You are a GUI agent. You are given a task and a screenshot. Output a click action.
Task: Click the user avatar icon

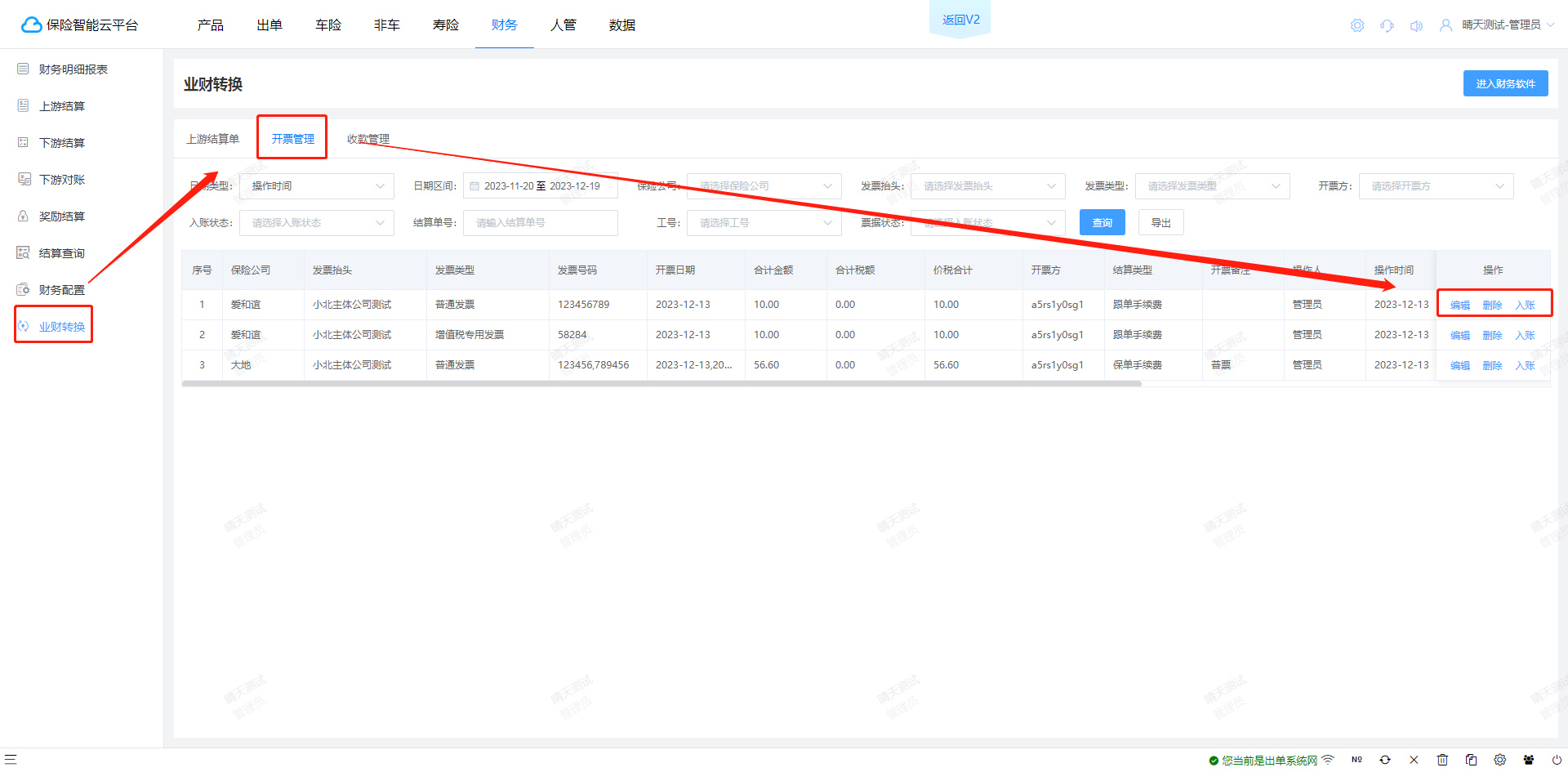click(x=1446, y=25)
